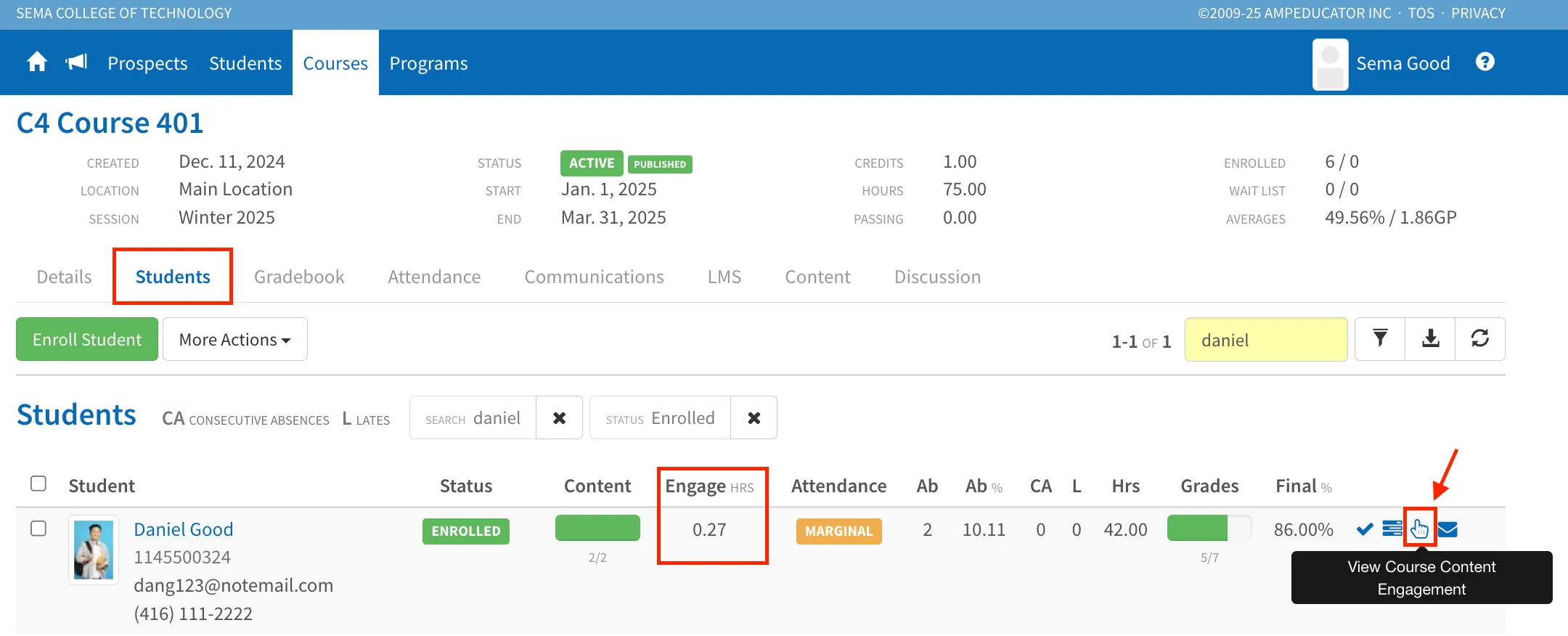Open the View Course Content Engagement hand icon
Screen dimensions: 1568x636
click(x=1419, y=529)
